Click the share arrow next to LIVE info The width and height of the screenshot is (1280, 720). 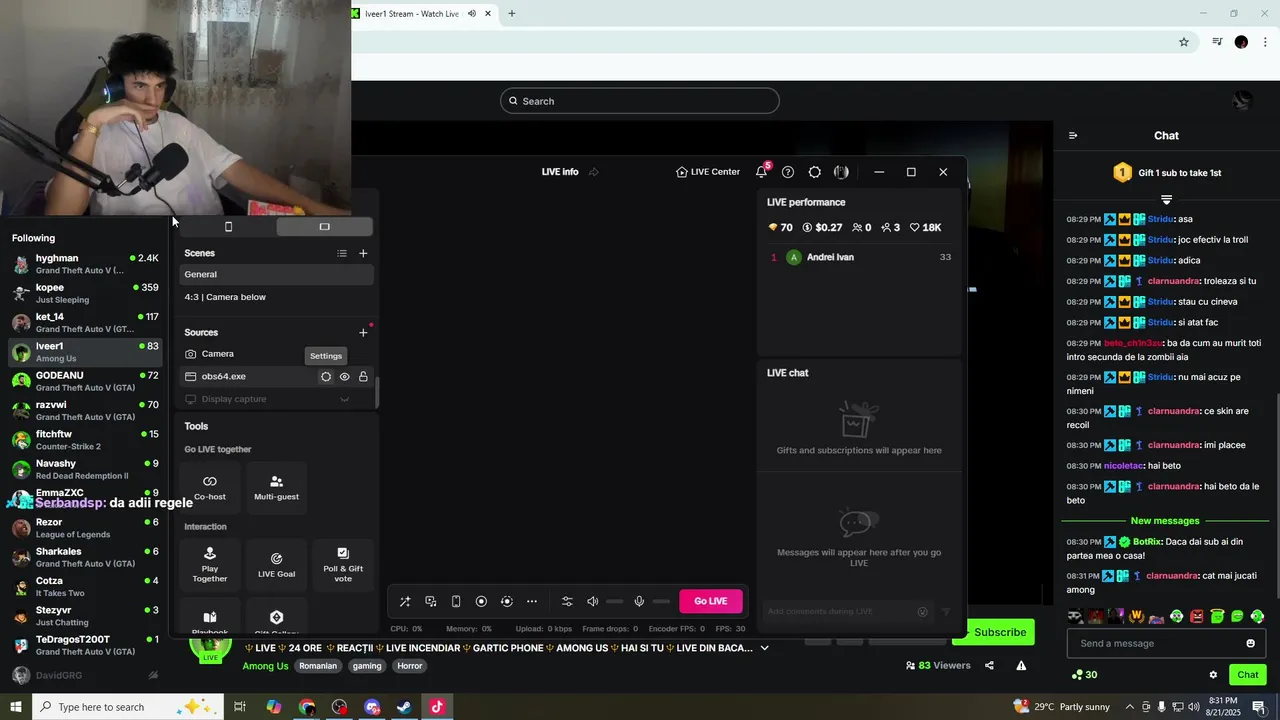click(x=593, y=172)
